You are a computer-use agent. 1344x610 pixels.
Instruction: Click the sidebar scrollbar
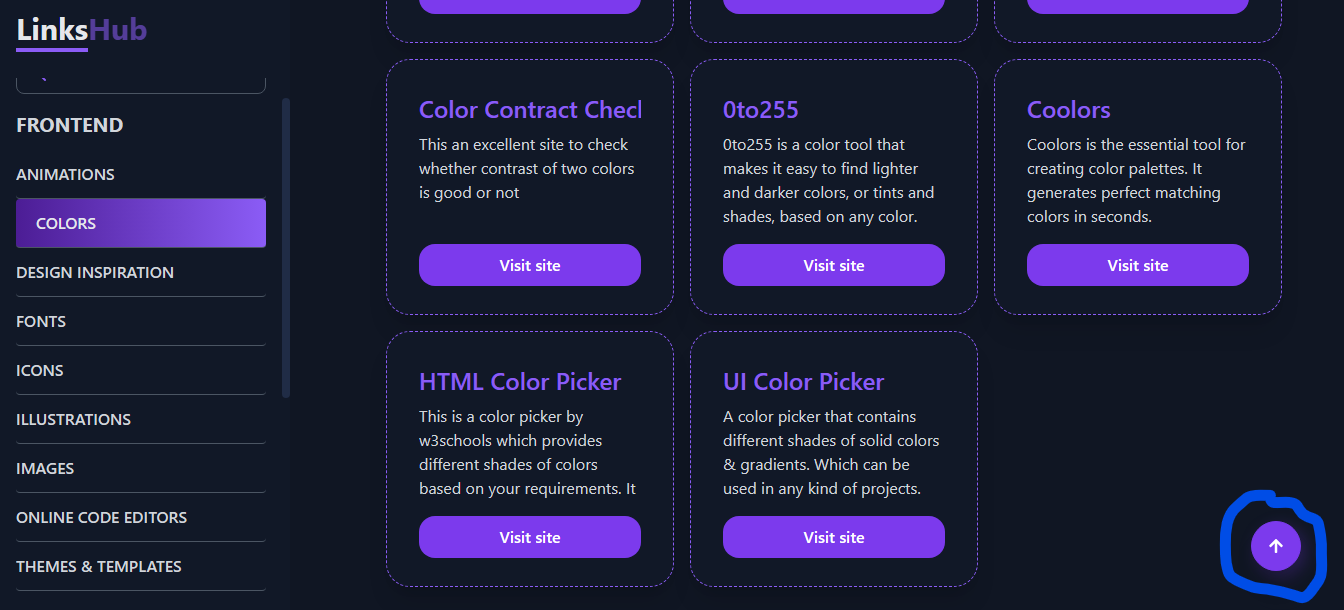click(x=284, y=250)
